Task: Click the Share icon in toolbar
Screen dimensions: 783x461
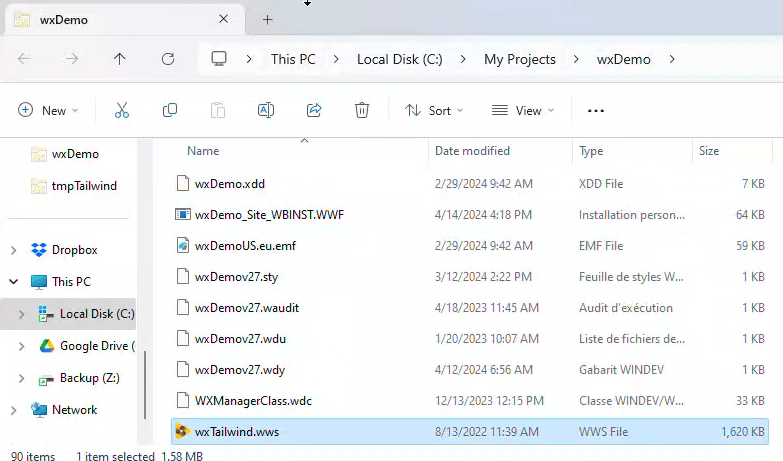Action: click(314, 111)
